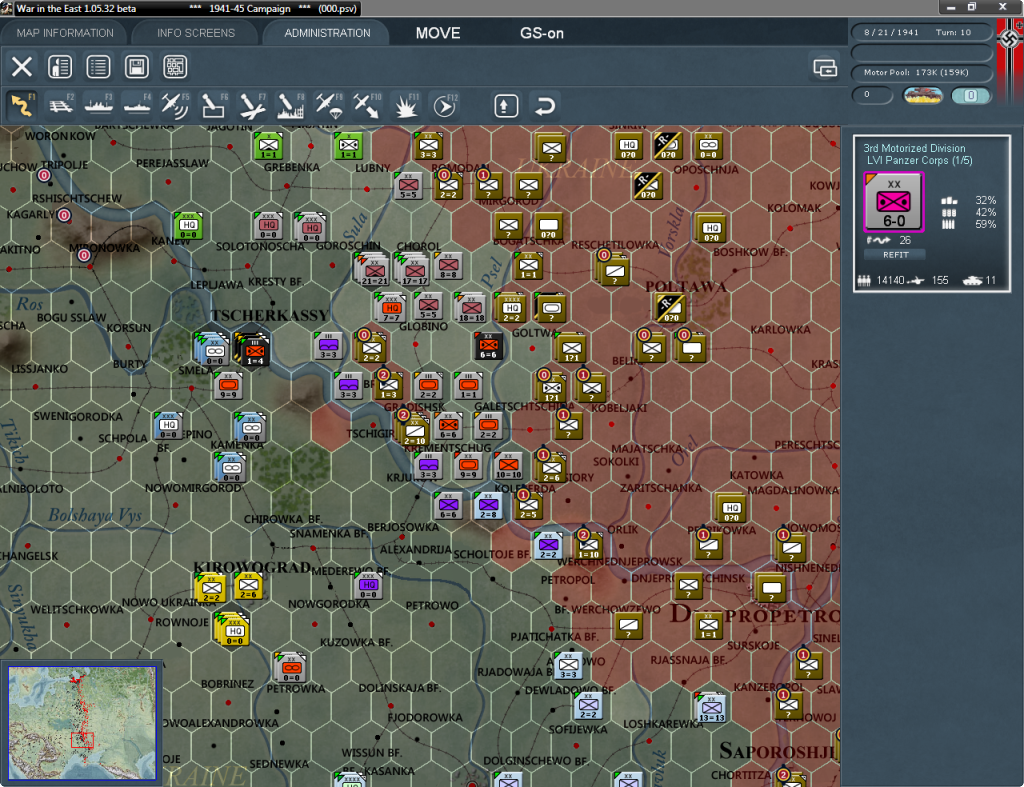The image size is (1024, 787).
Task: Select the black 6=6 unit near Goltwa
Action: coord(488,346)
